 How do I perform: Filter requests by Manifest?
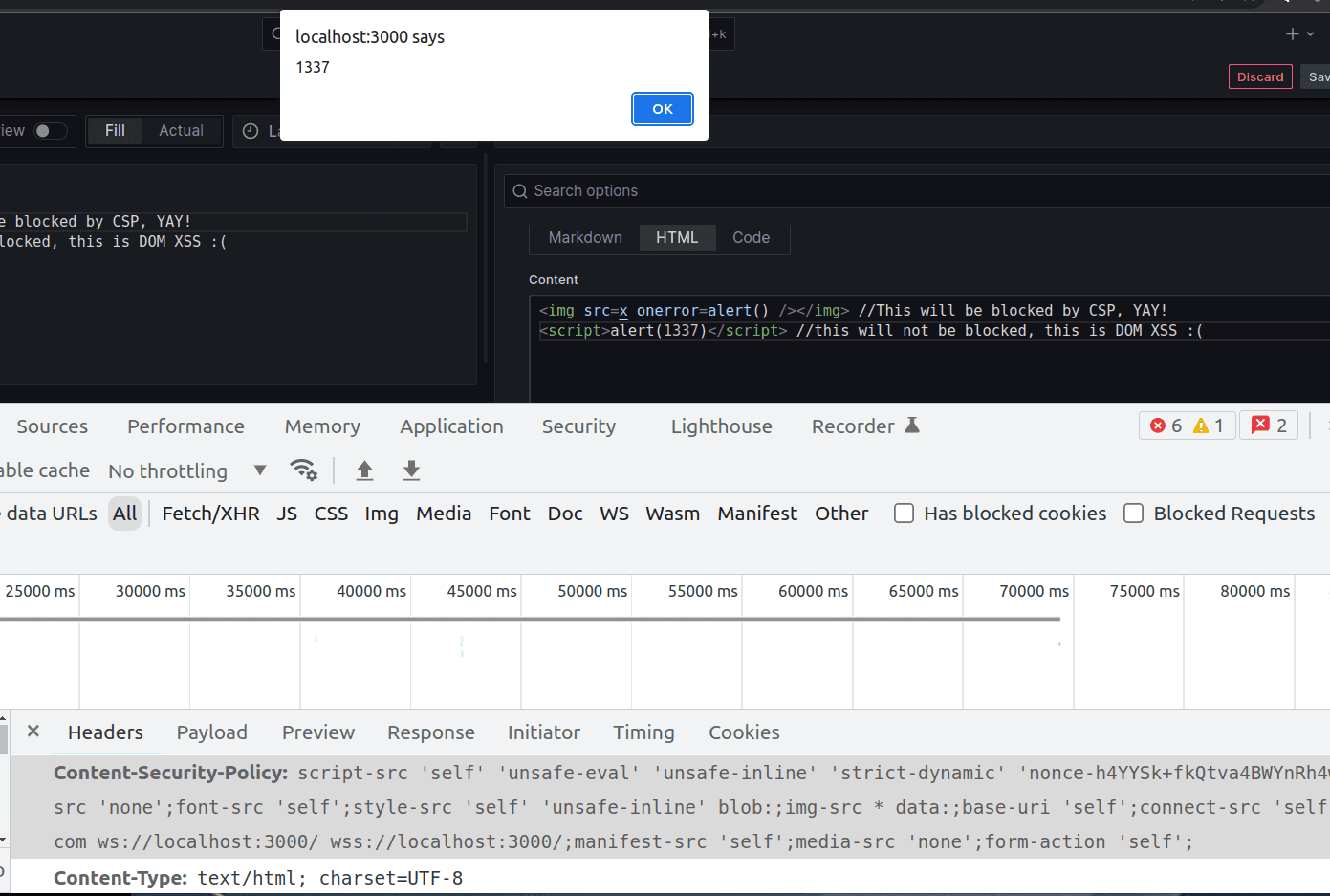[x=757, y=514]
